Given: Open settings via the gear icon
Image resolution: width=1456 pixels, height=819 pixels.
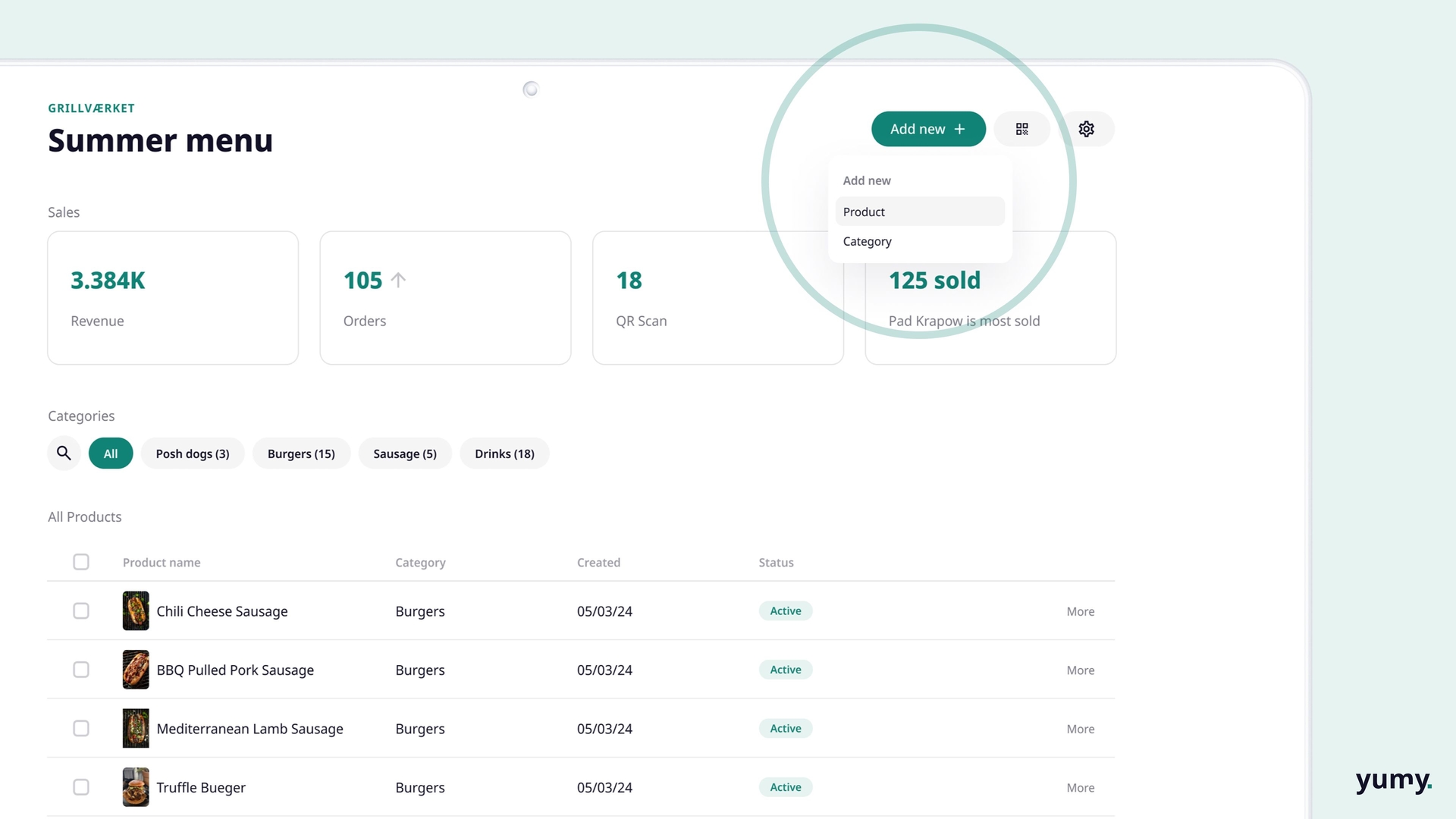Looking at the screenshot, I should pyautogui.click(x=1086, y=129).
